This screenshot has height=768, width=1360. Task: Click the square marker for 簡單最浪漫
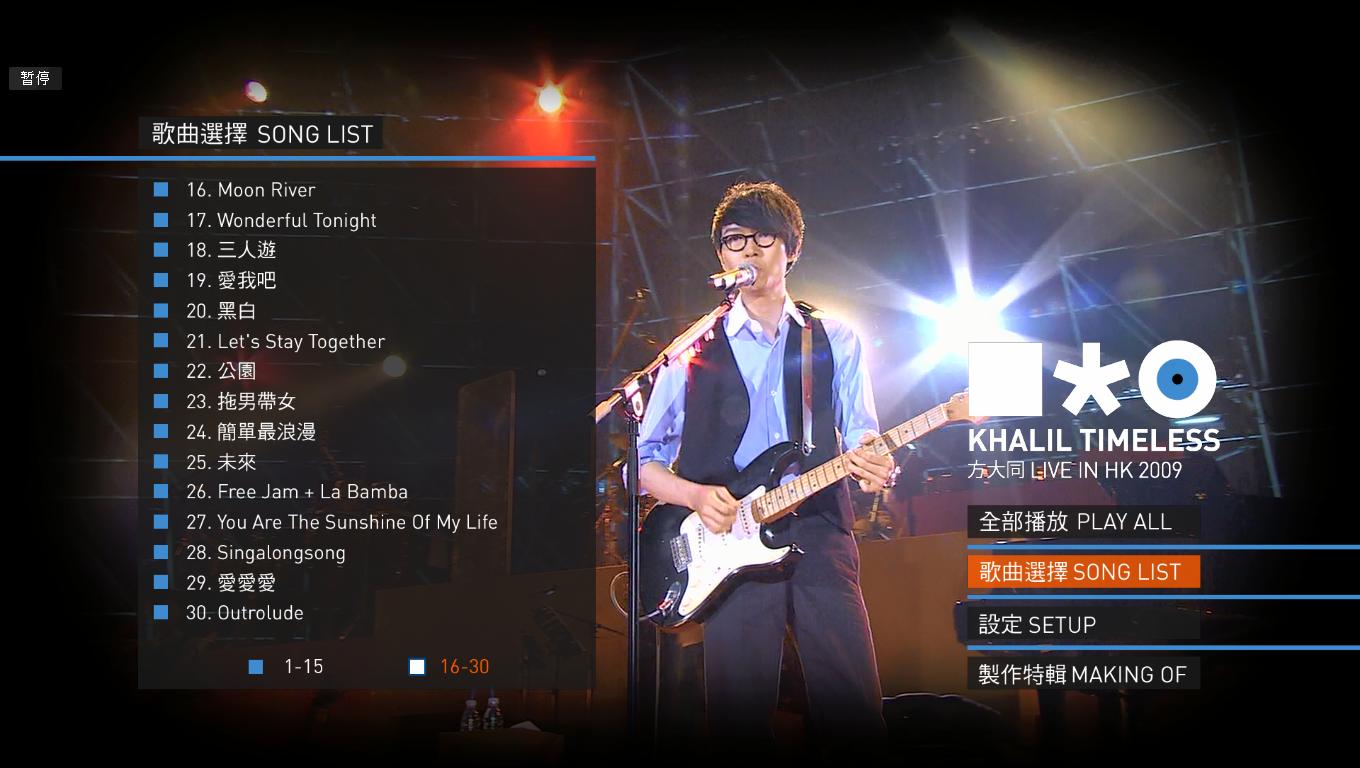click(161, 431)
